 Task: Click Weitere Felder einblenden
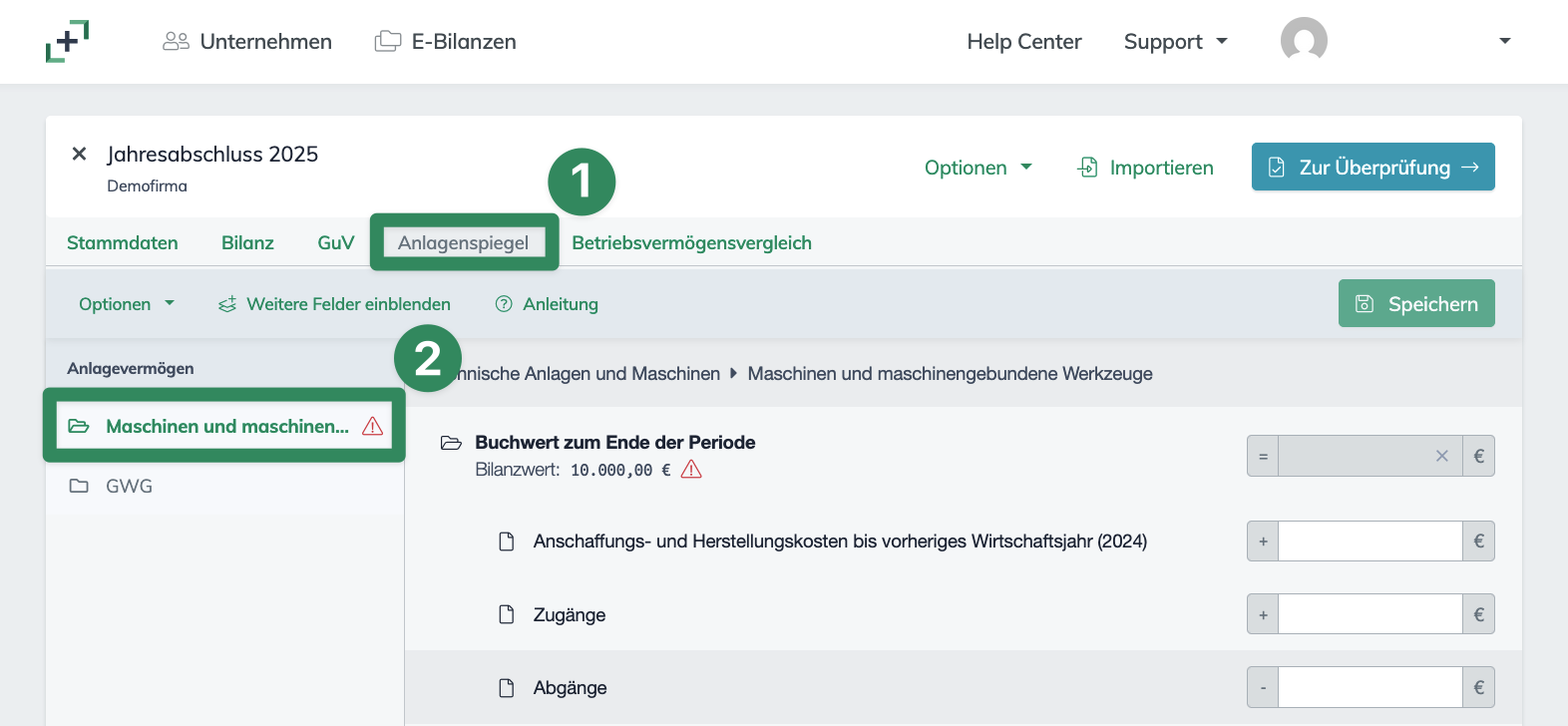[x=334, y=304]
